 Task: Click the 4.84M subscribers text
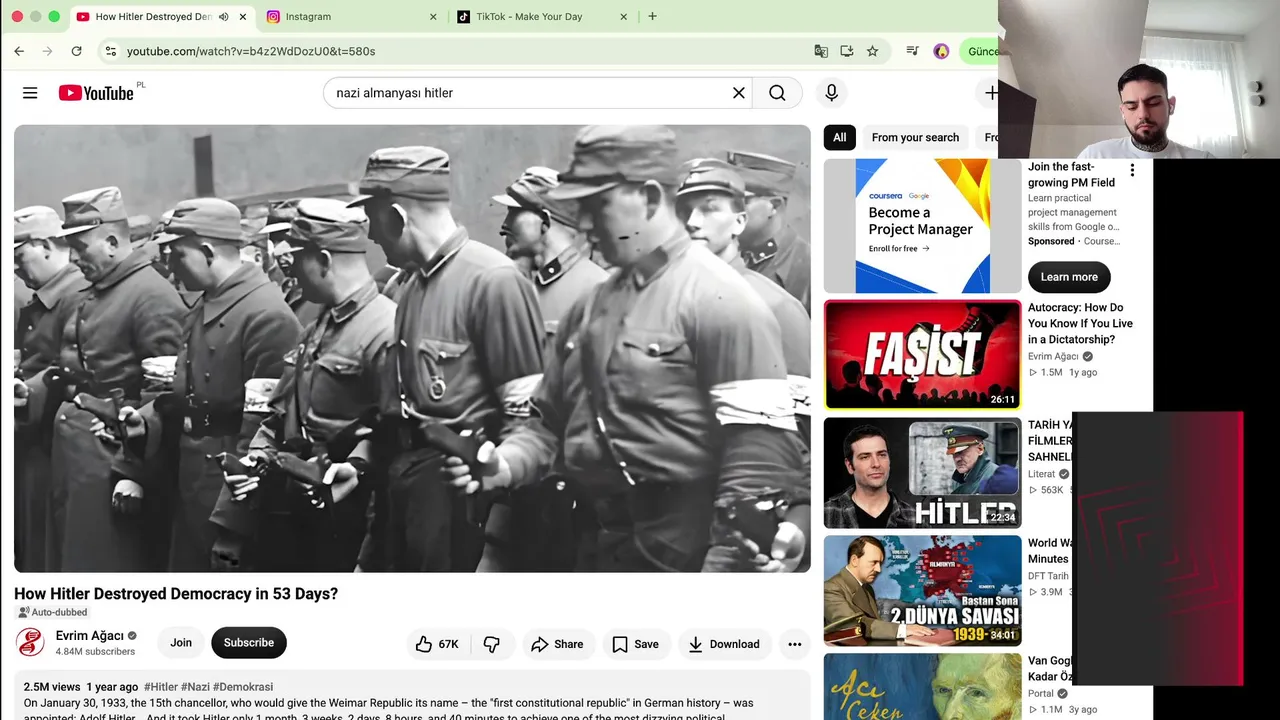click(95, 652)
